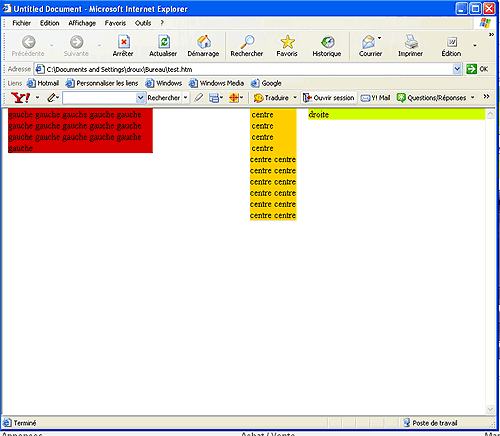The image size is (500, 436).
Task: Click the Yahoo! Y! logo icon
Action: pyautogui.click(x=21, y=98)
